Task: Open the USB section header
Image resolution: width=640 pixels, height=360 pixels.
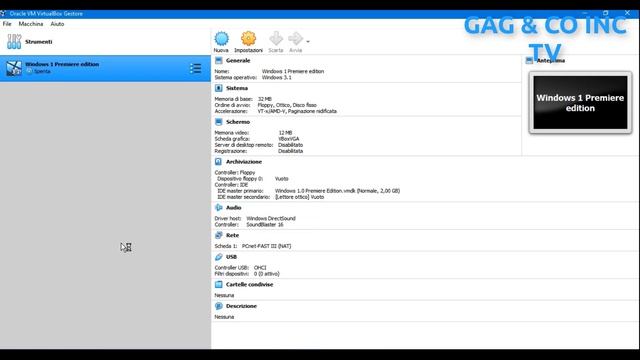Action: pos(231,257)
